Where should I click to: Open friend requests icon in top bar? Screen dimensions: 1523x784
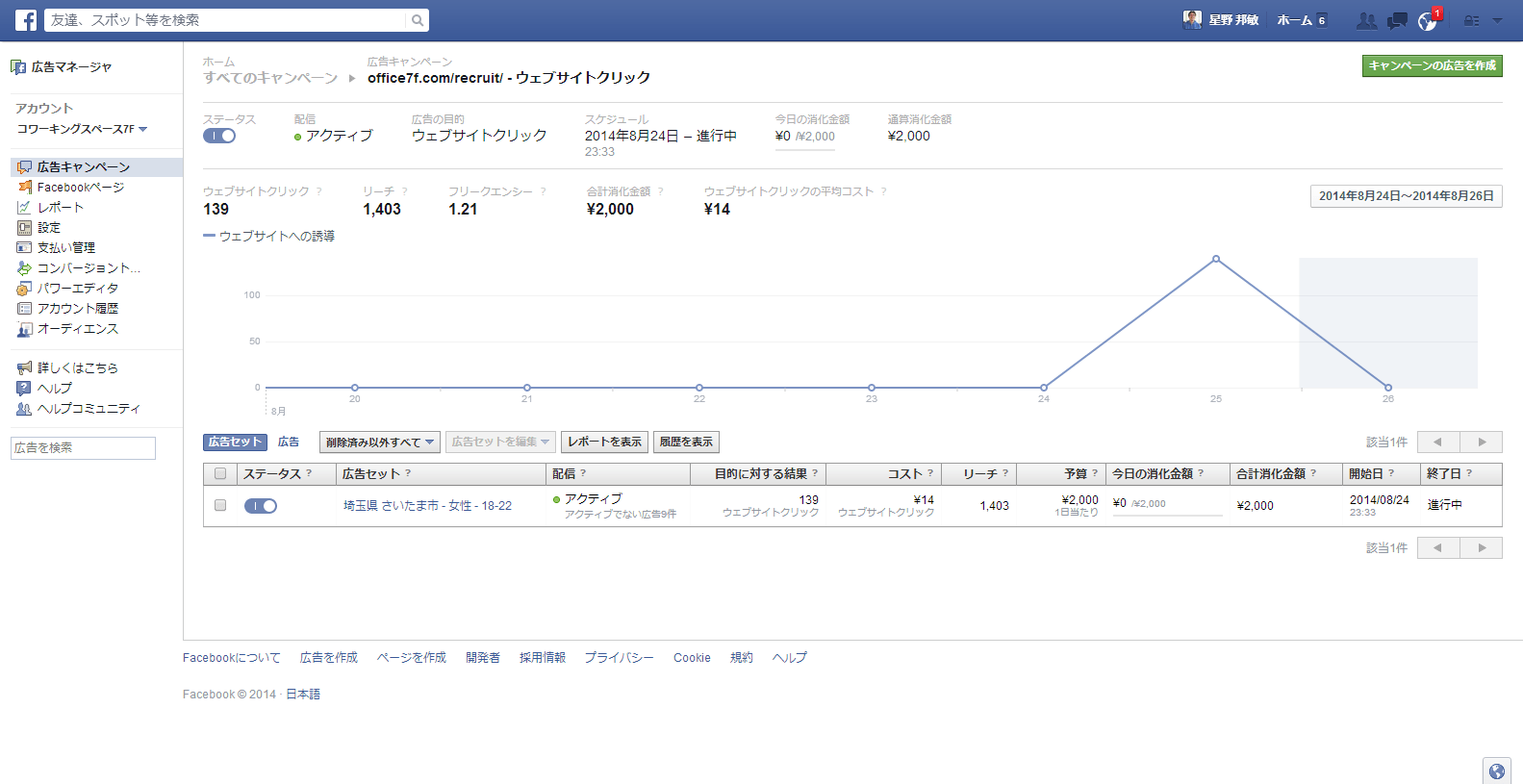(1366, 20)
